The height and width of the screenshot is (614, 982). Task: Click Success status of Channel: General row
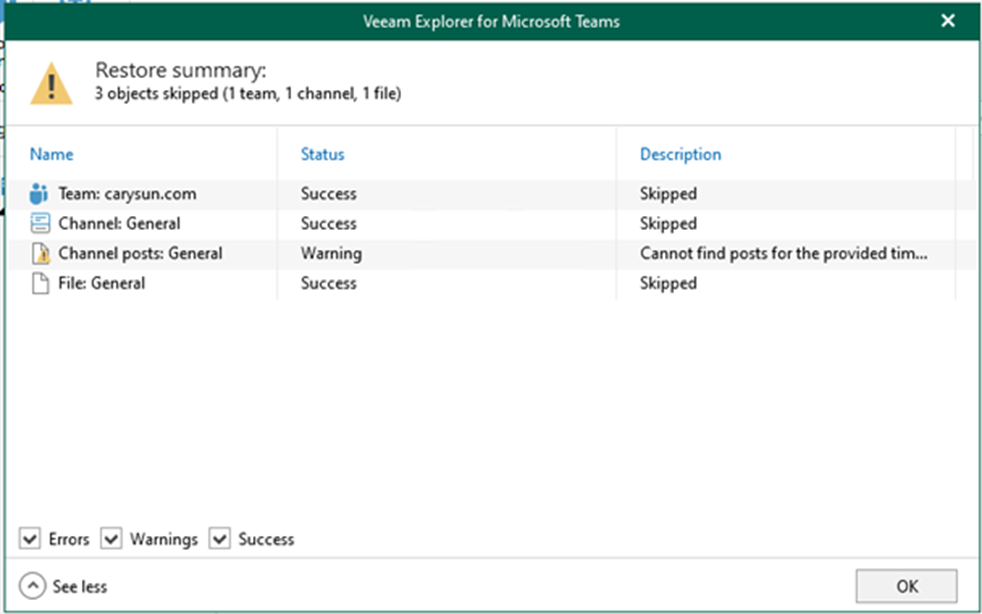[329, 224]
